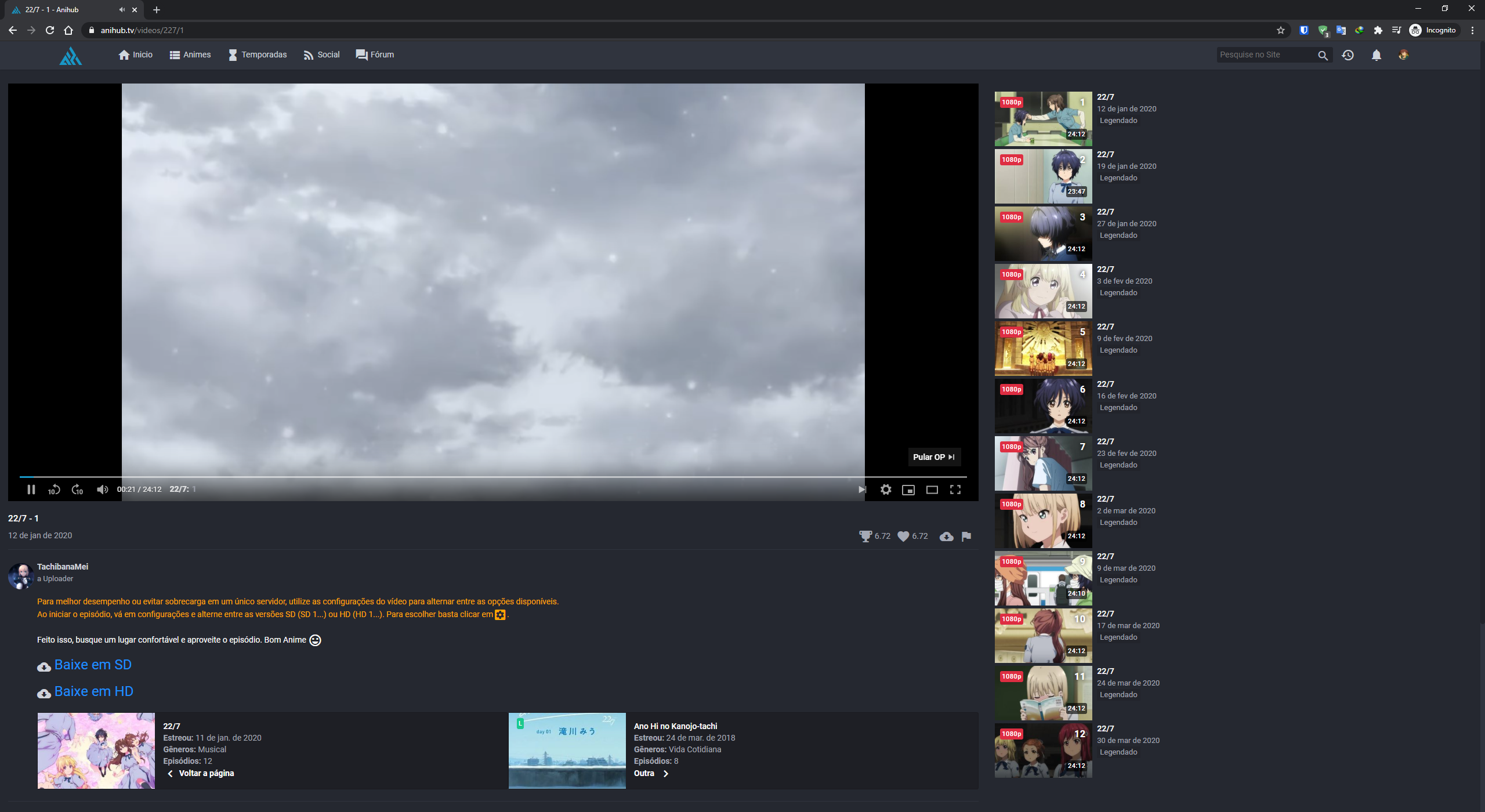Open the video settings gear
The height and width of the screenshot is (812, 1485).
pyautogui.click(x=886, y=490)
